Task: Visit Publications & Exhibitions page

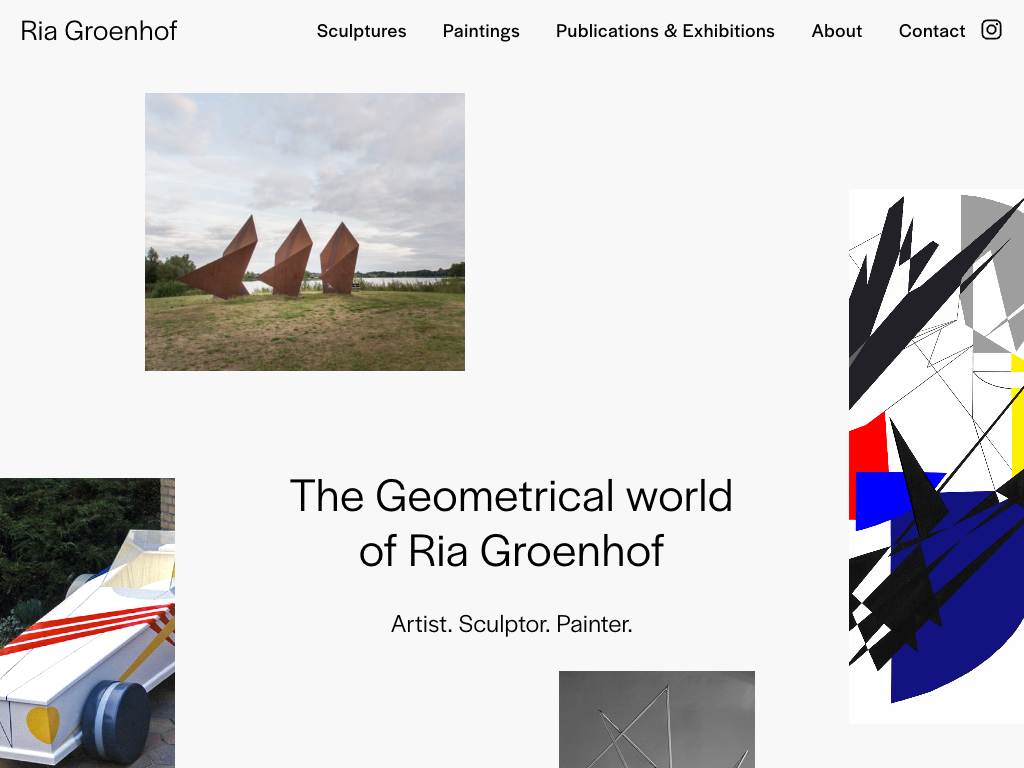Action: (x=665, y=31)
